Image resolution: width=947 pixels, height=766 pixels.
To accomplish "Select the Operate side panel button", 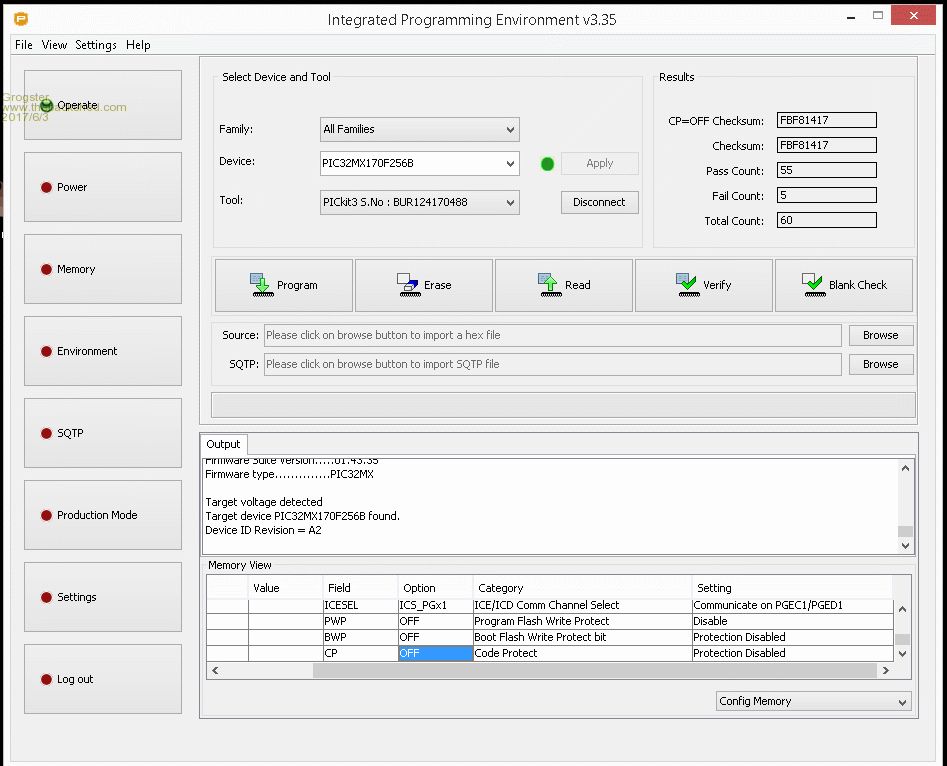I will pos(103,105).
